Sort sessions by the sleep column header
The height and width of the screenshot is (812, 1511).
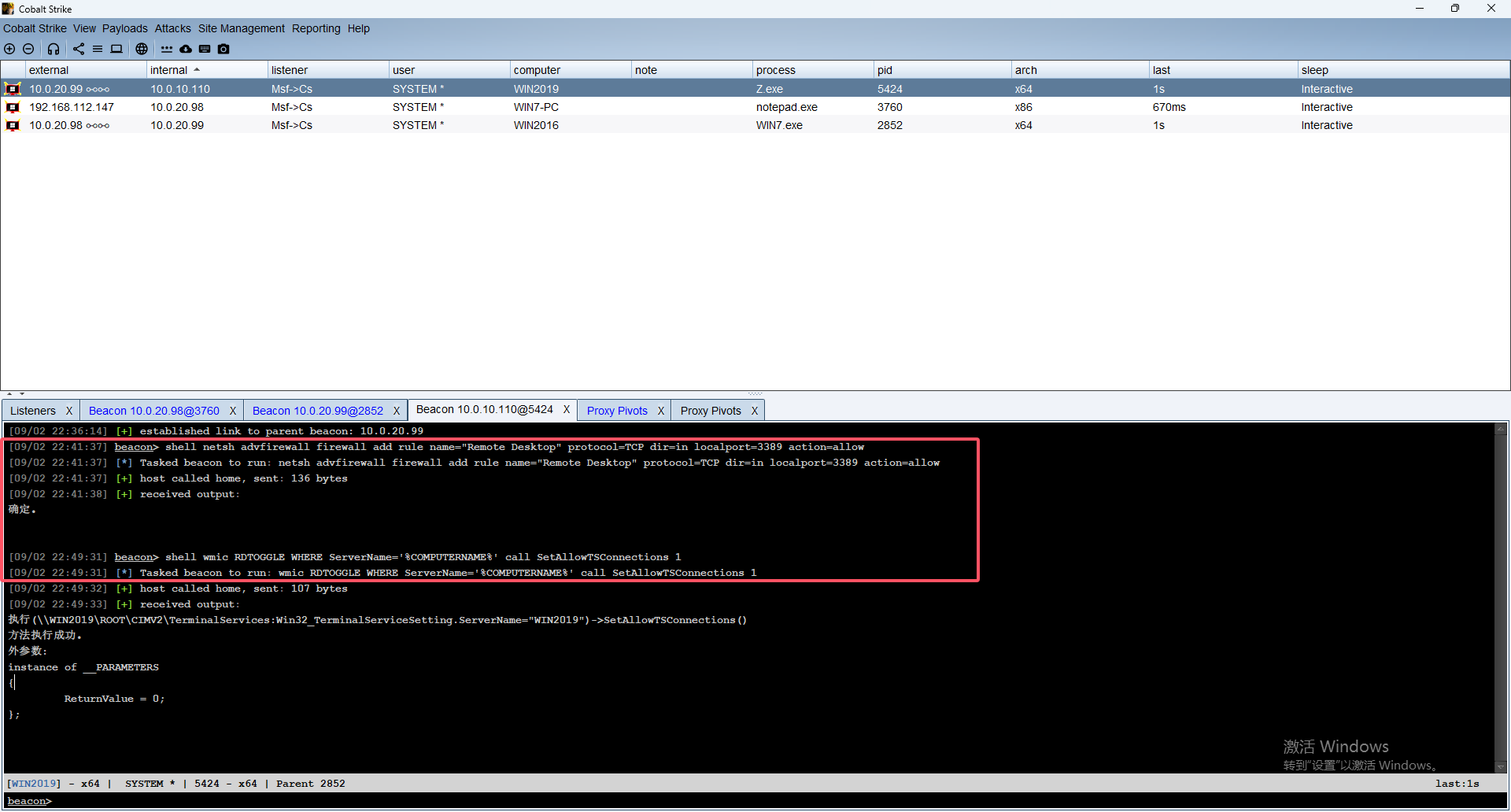(x=1403, y=70)
